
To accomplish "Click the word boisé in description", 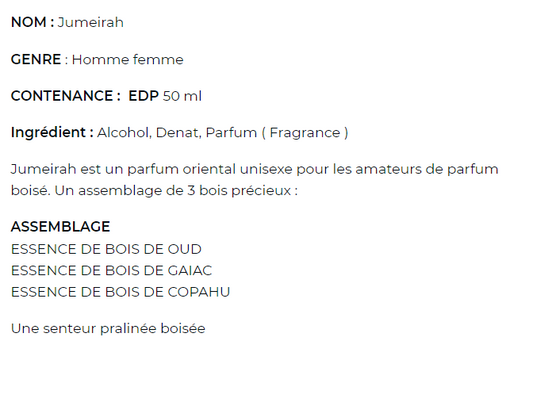I will pyautogui.click(x=31, y=190).
